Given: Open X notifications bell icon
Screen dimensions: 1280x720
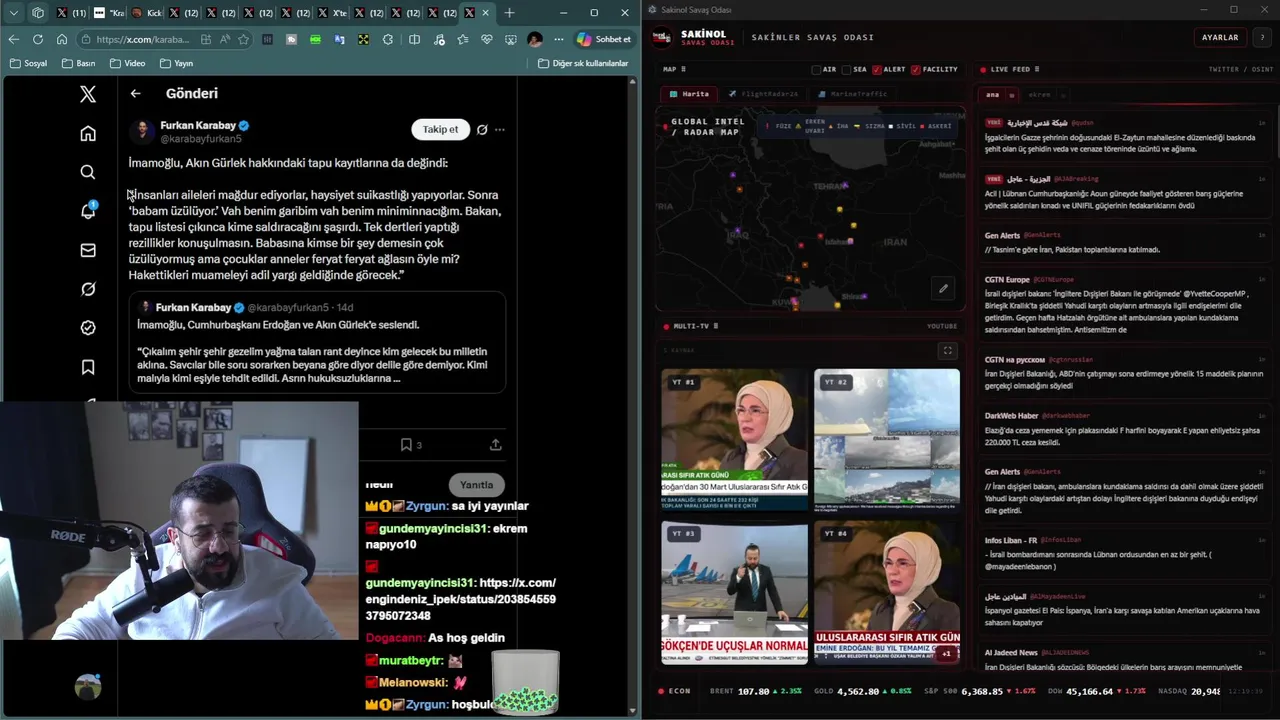Looking at the screenshot, I should [x=88, y=211].
